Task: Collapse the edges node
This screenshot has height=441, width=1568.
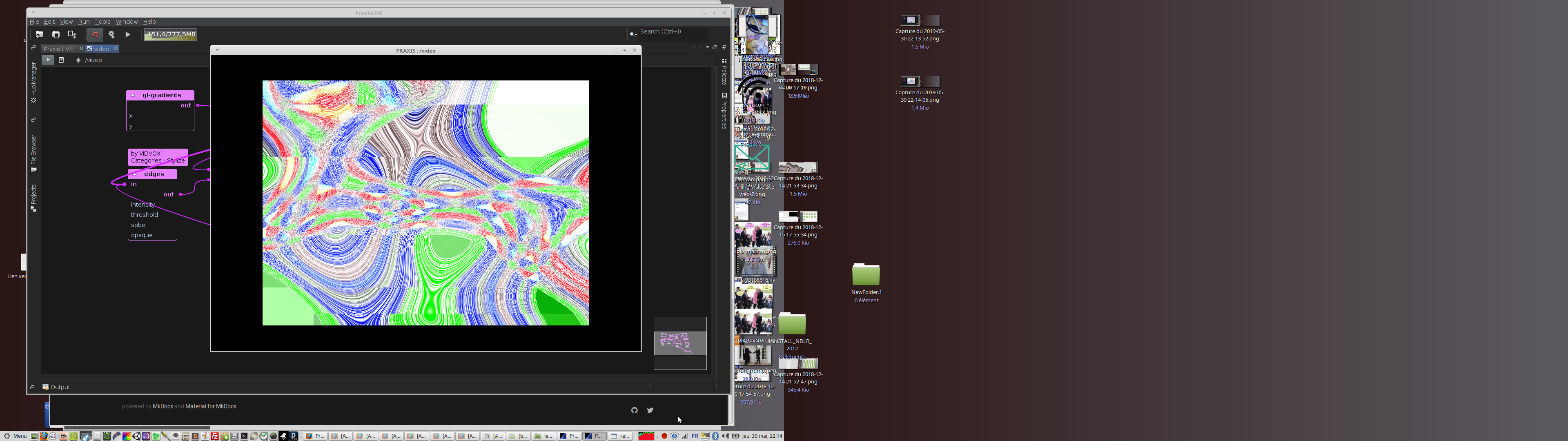Action: click(x=134, y=174)
